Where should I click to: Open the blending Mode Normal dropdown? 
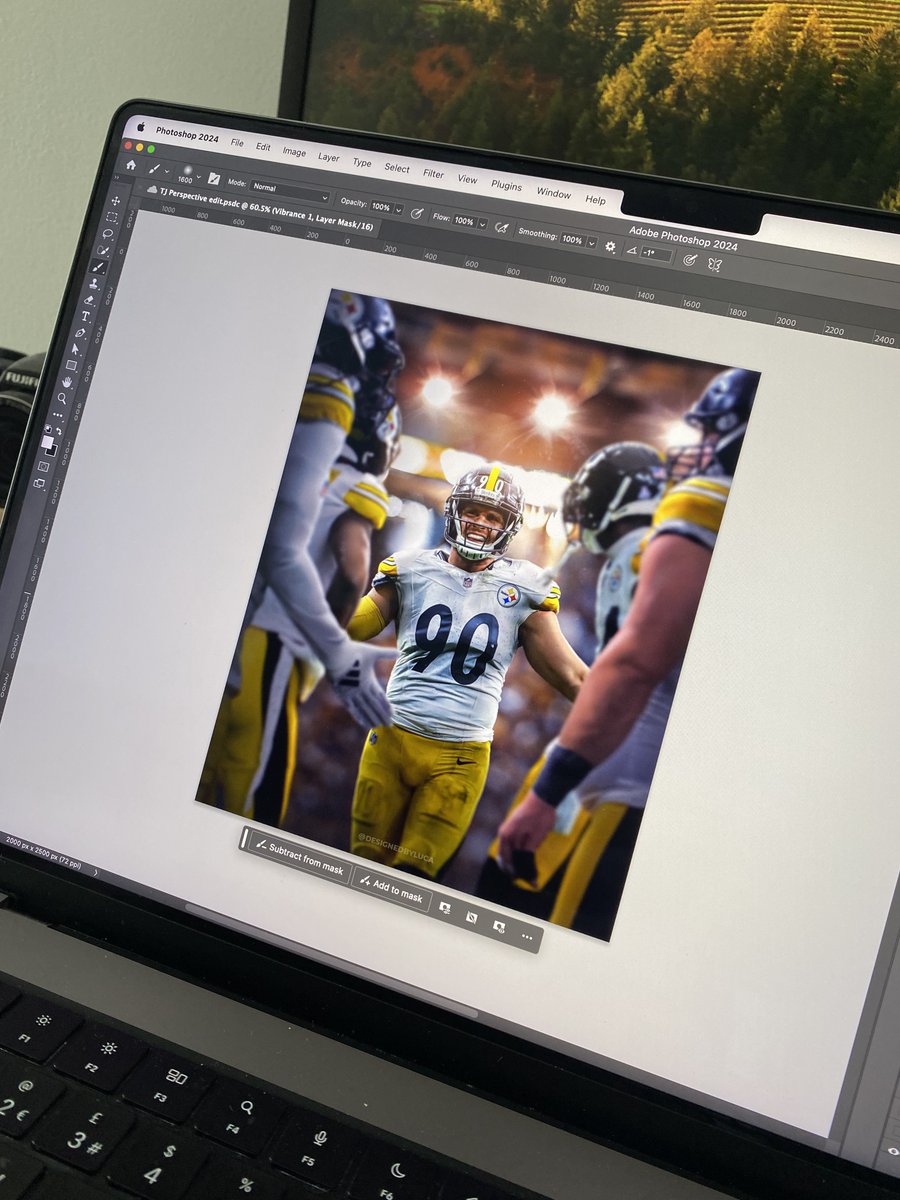click(289, 191)
